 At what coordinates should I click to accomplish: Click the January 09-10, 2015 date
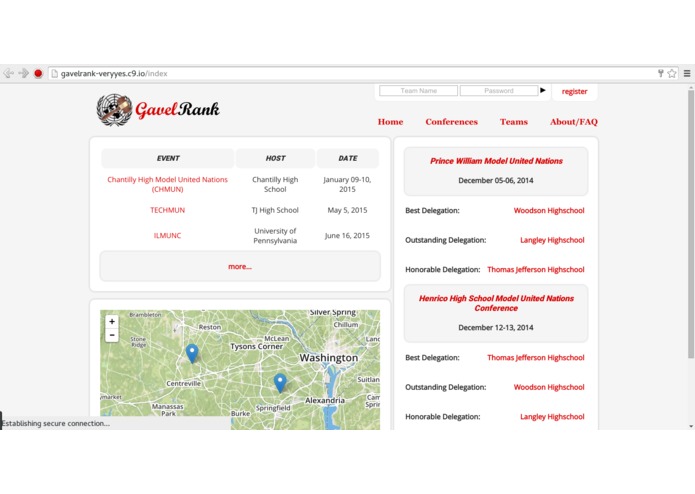click(x=348, y=184)
